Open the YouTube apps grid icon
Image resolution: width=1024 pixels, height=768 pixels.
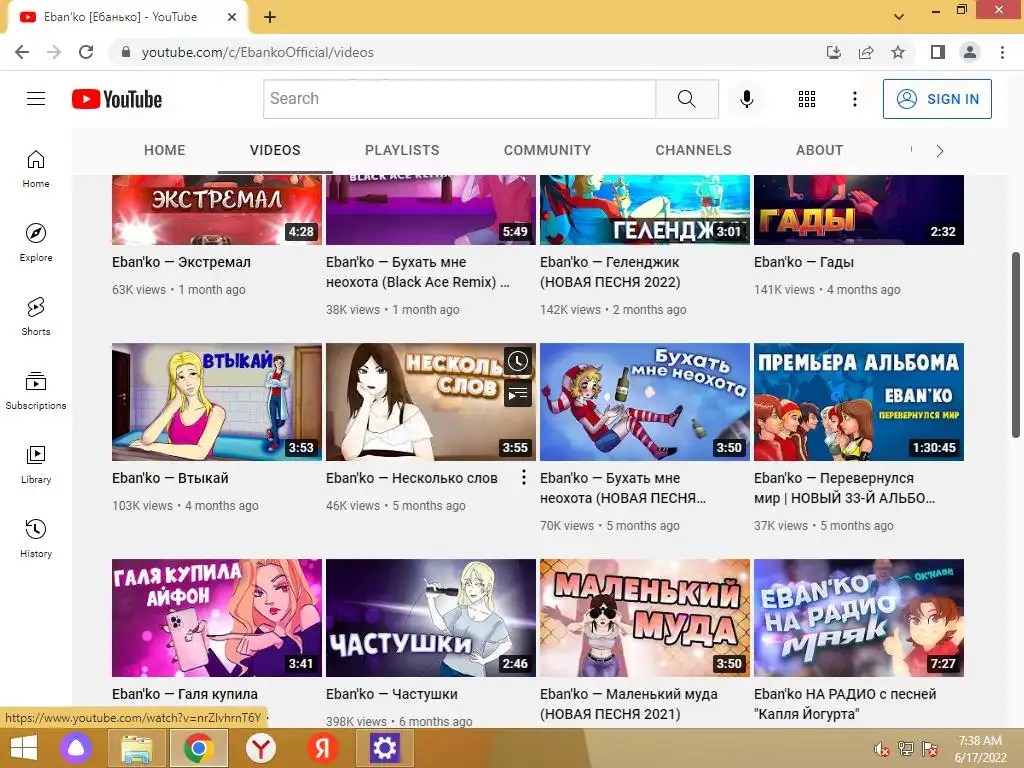(x=807, y=99)
